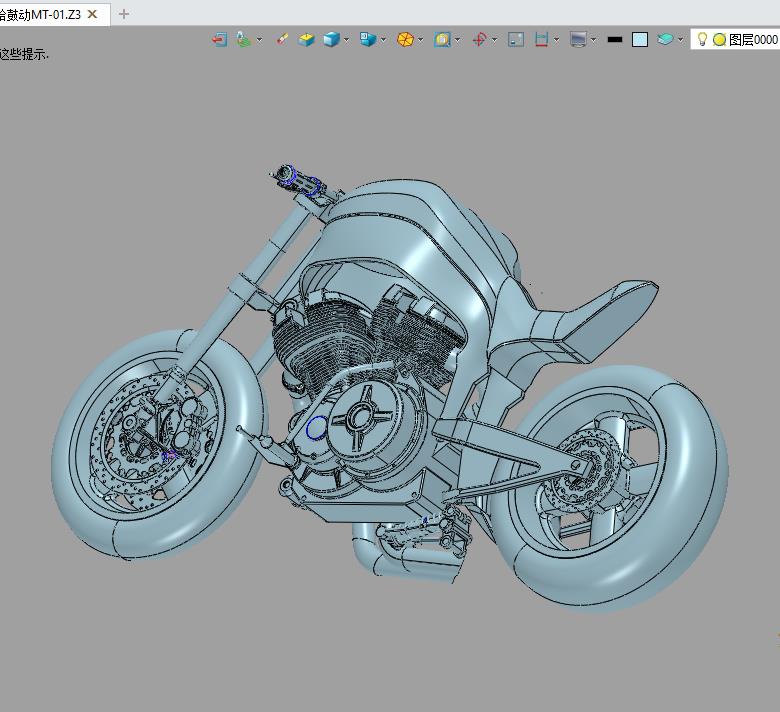Viewport: 780px width, 712px height.
Task: Switch to the MT-01.Z3 document tab
Action: coord(40,14)
